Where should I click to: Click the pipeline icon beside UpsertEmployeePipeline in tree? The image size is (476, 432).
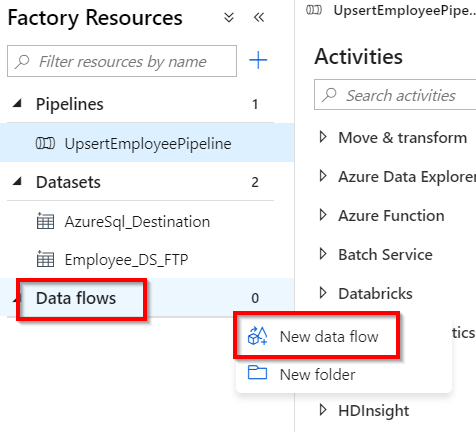point(45,144)
